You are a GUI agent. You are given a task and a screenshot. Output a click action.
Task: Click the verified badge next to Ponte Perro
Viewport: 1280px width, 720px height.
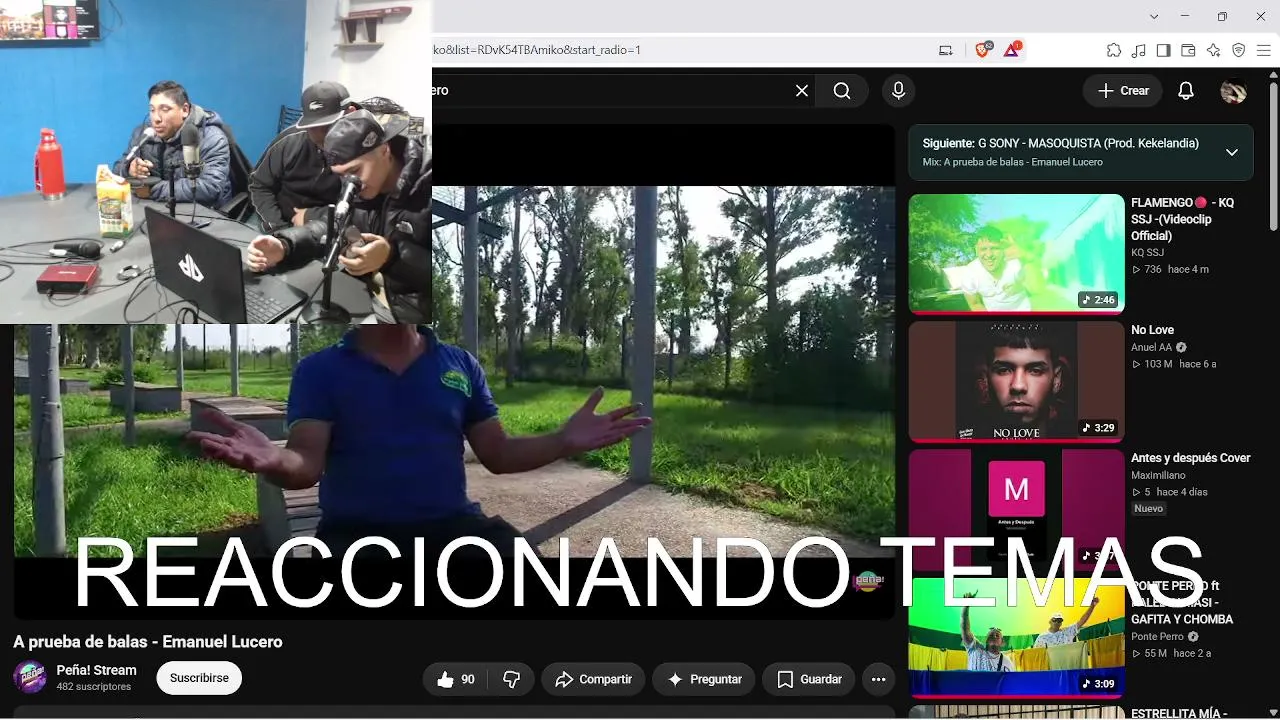point(1193,637)
